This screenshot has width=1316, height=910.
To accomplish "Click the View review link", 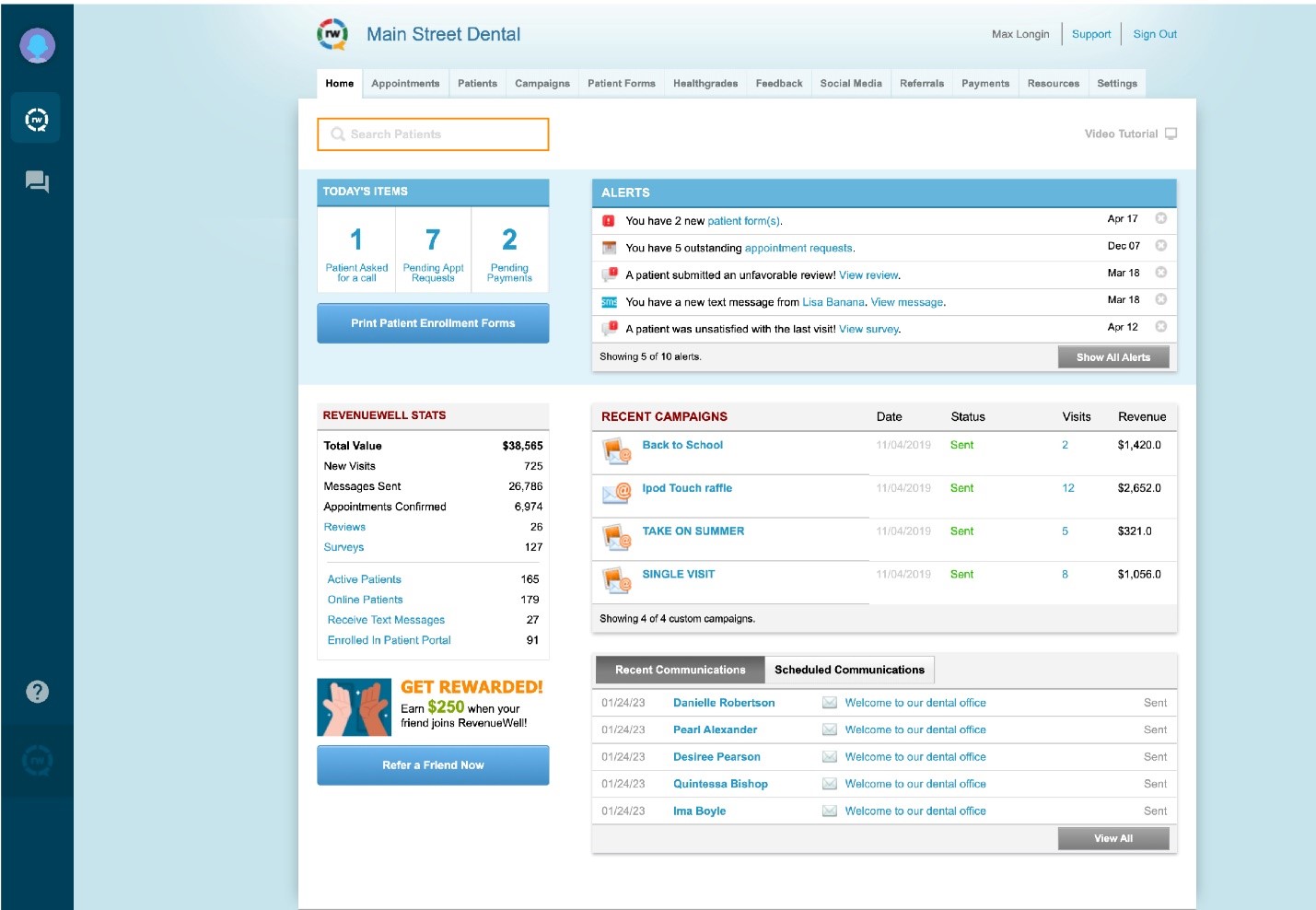I will tap(868, 274).
